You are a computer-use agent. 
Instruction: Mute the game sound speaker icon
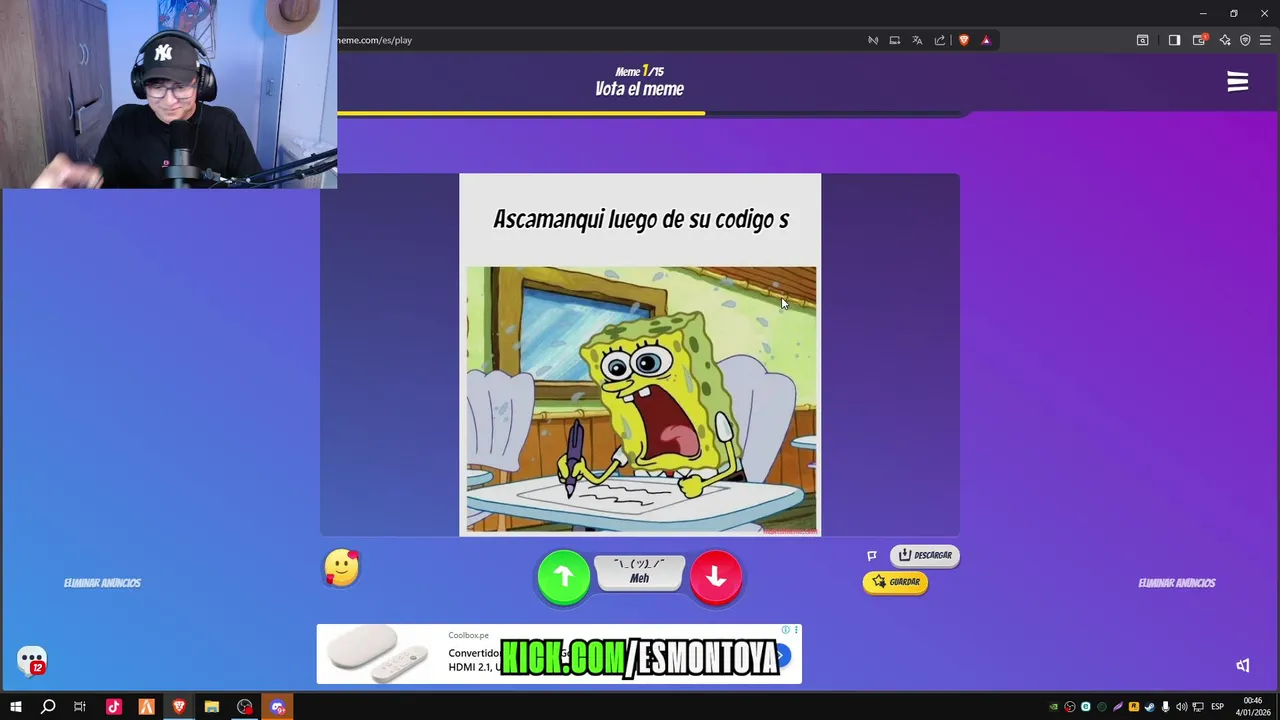(1242, 665)
